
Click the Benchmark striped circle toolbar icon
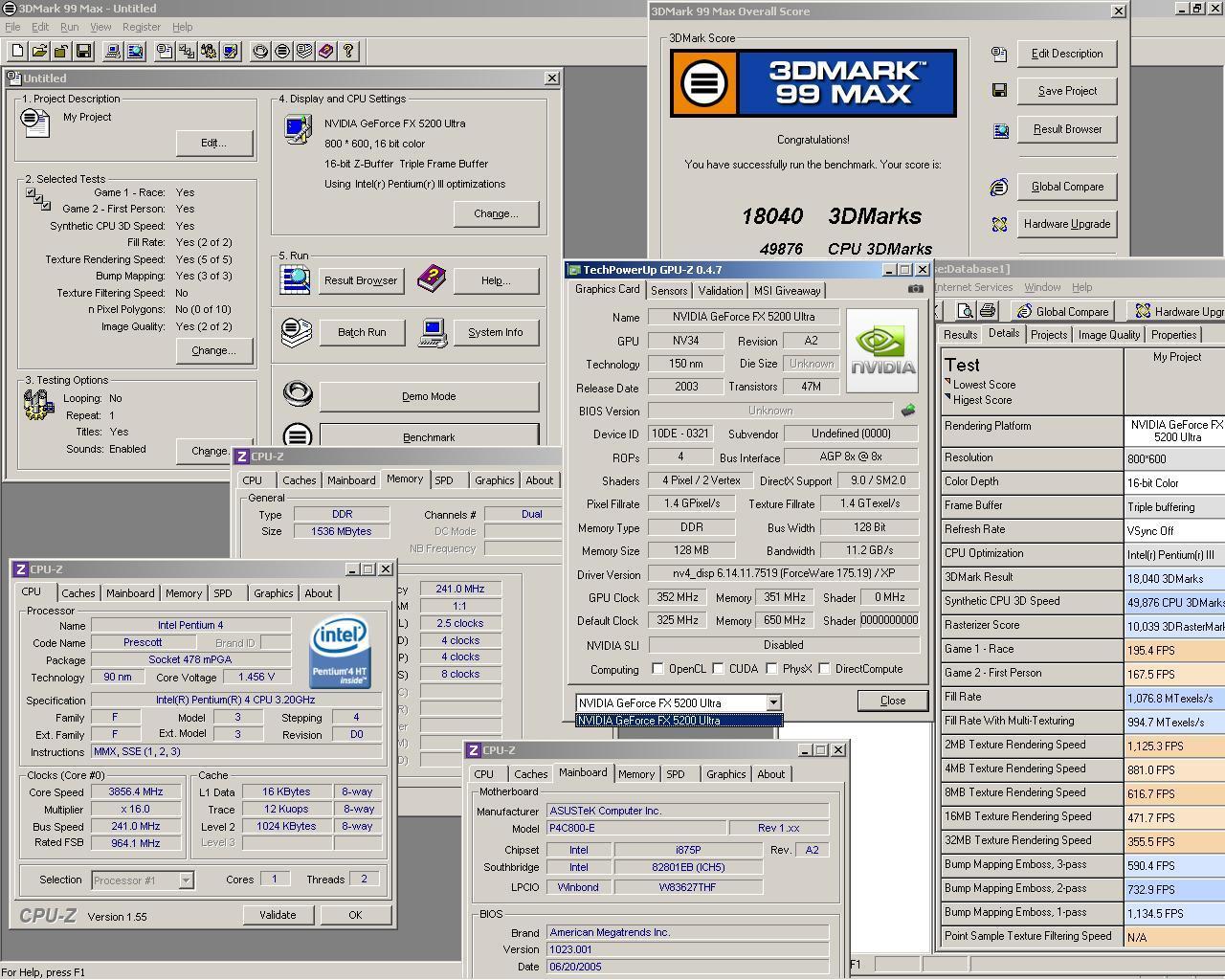point(282,51)
